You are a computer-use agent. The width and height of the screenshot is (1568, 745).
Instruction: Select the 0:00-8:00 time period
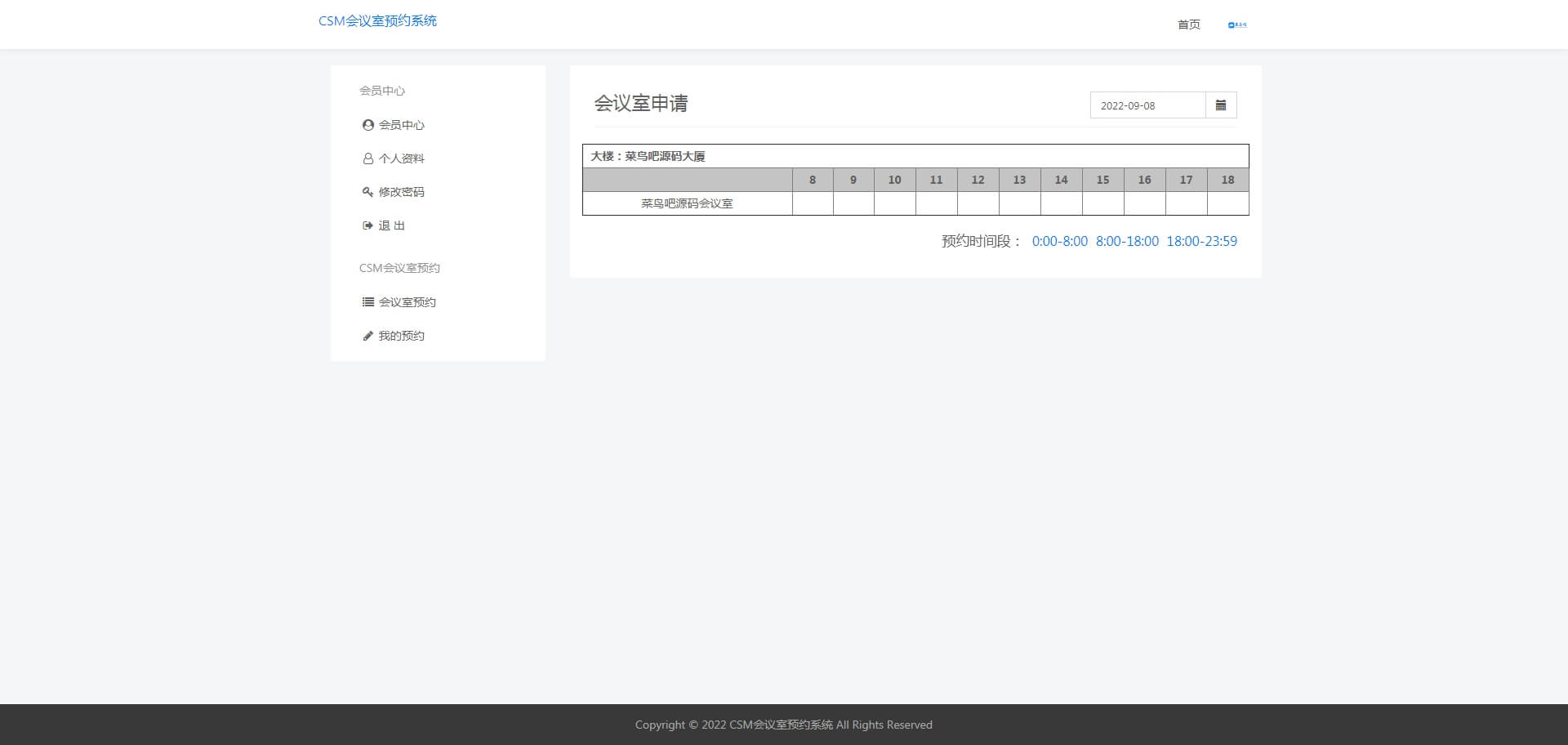click(1059, 241)
